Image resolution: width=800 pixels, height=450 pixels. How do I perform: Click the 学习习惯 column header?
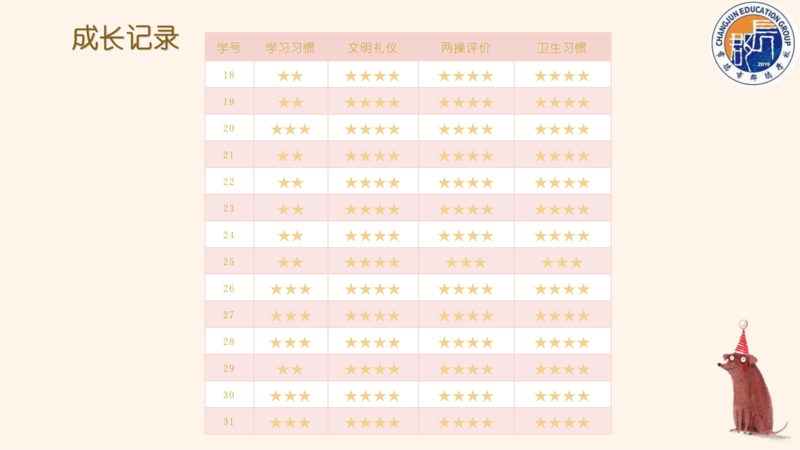[x=290, y=48]
